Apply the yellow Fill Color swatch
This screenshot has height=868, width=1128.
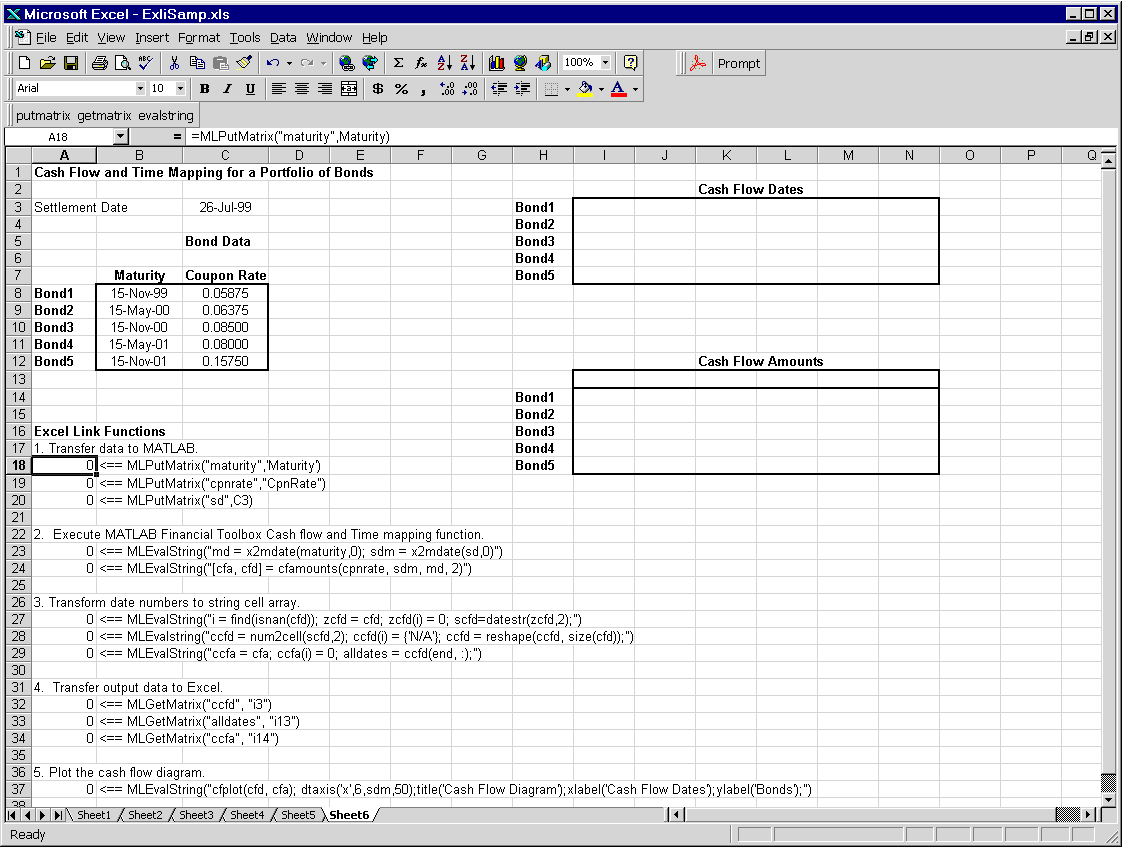click(x=586, y=89)
